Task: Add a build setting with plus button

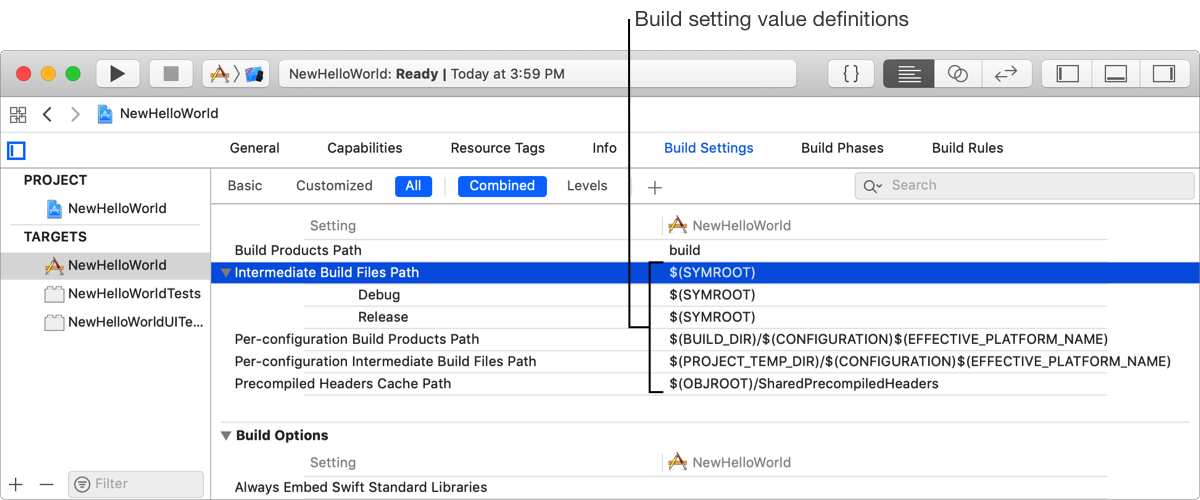Action: coord(655,187)
